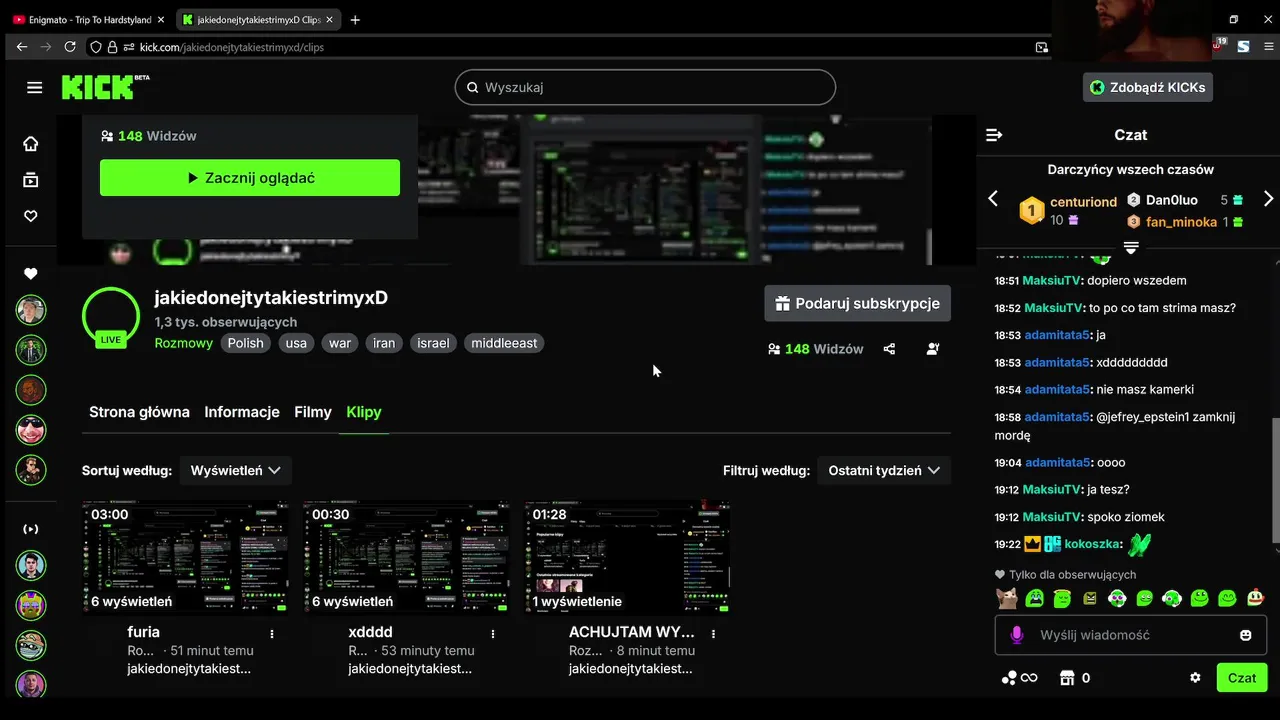Open the chat shop icon

tap(1067, 678)
